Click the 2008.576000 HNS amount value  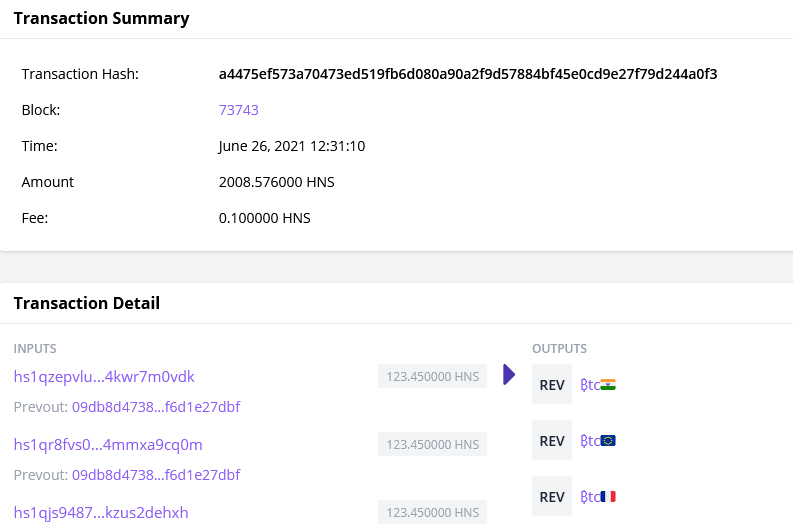point(276,182)
